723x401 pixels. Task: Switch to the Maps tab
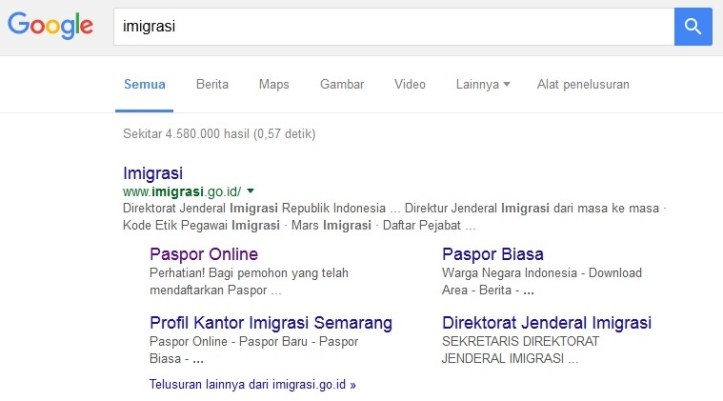[x=274, y=84]
